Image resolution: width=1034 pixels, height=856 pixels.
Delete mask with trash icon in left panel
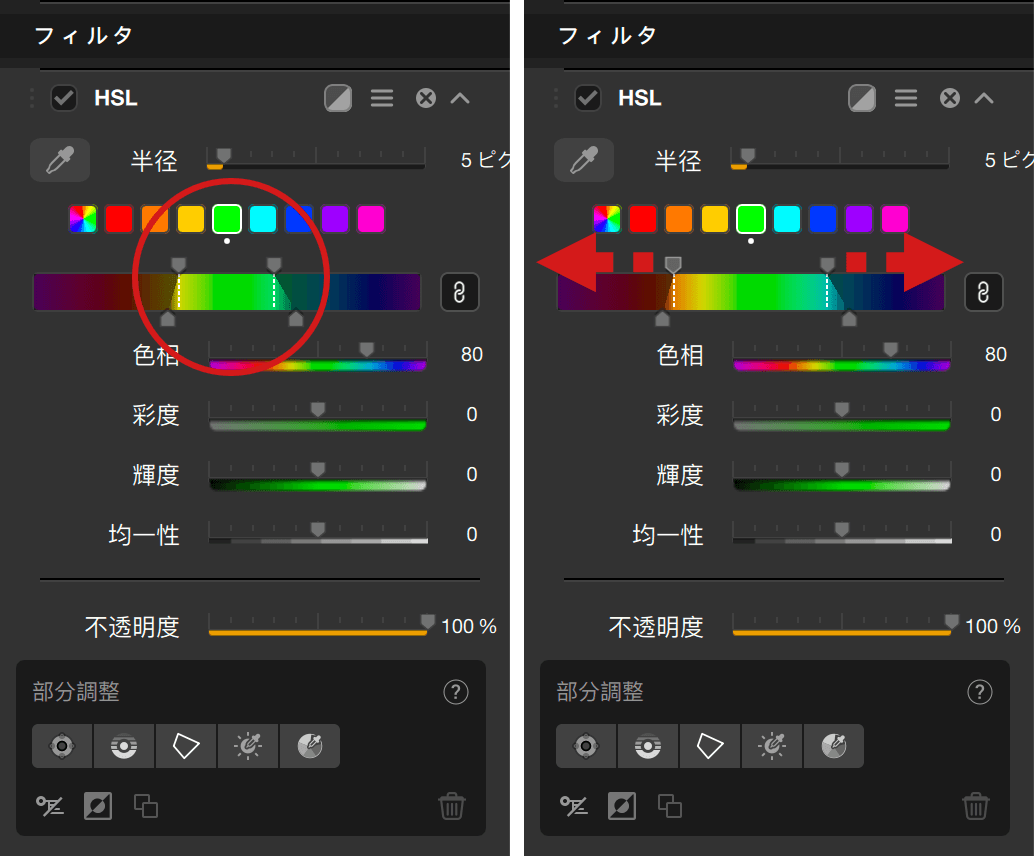[x=452, y=806]
